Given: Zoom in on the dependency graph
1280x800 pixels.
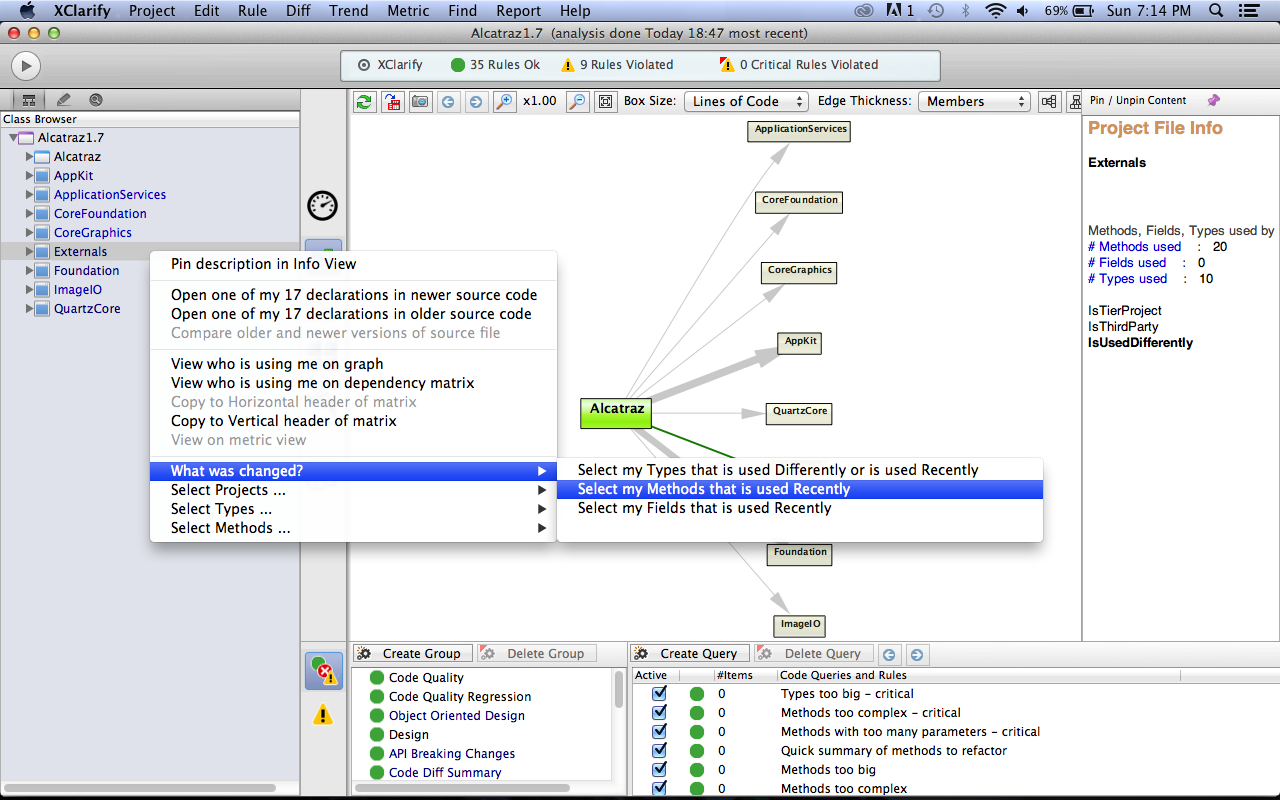Looking at the screenshot, I should click(504, 102).
